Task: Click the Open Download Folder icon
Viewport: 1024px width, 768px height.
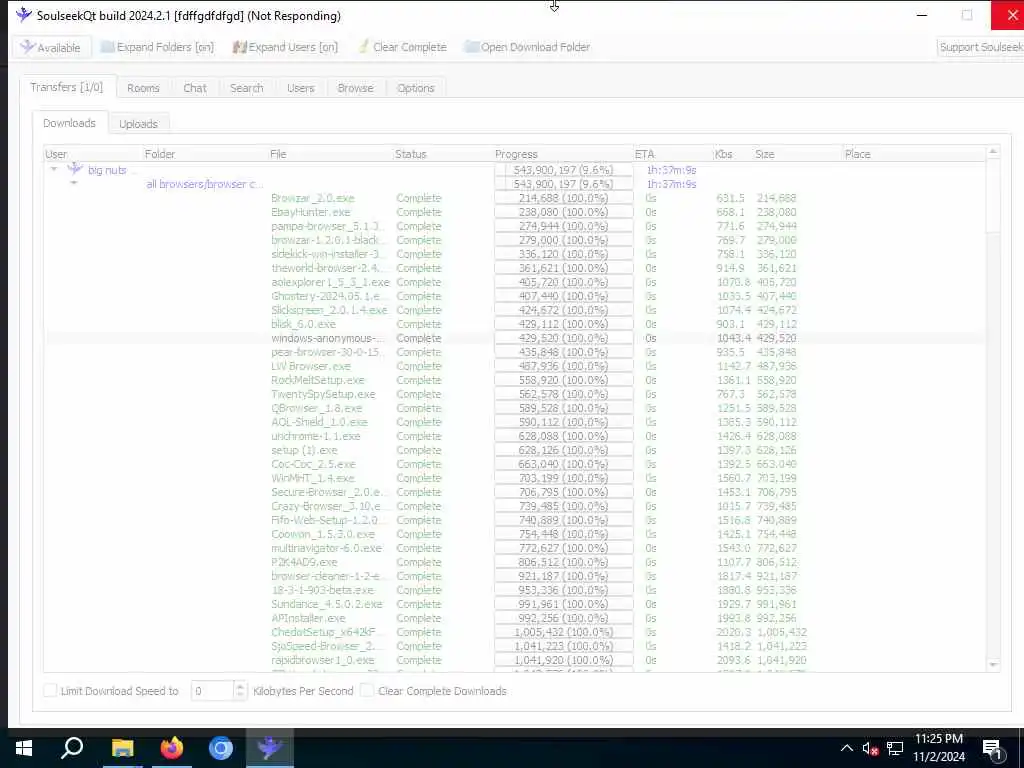Action: click(471, 47)
